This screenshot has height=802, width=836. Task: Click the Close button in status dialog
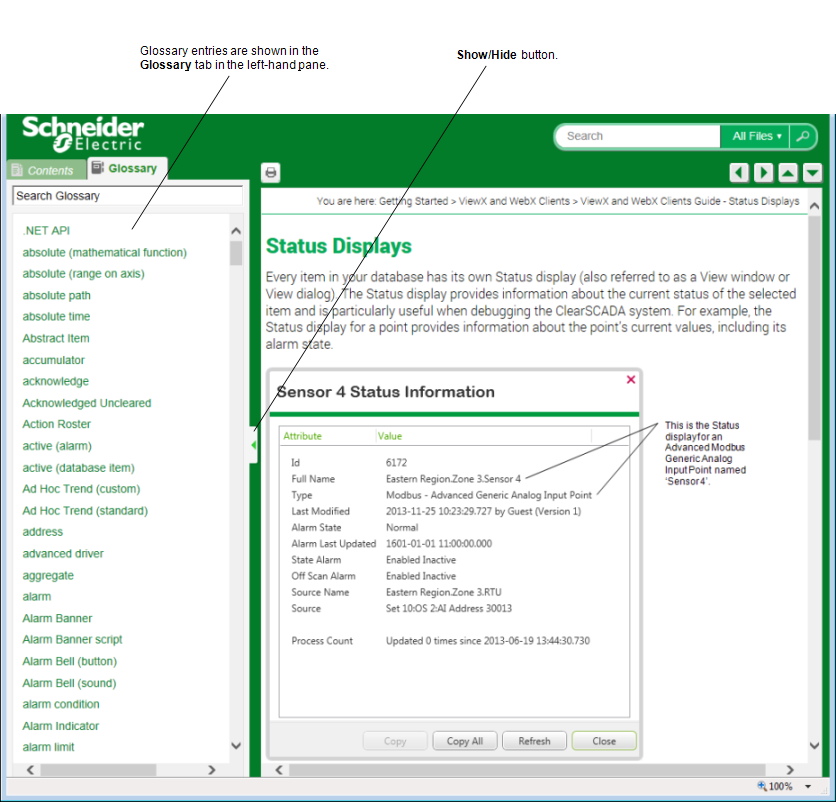[604, 741]
